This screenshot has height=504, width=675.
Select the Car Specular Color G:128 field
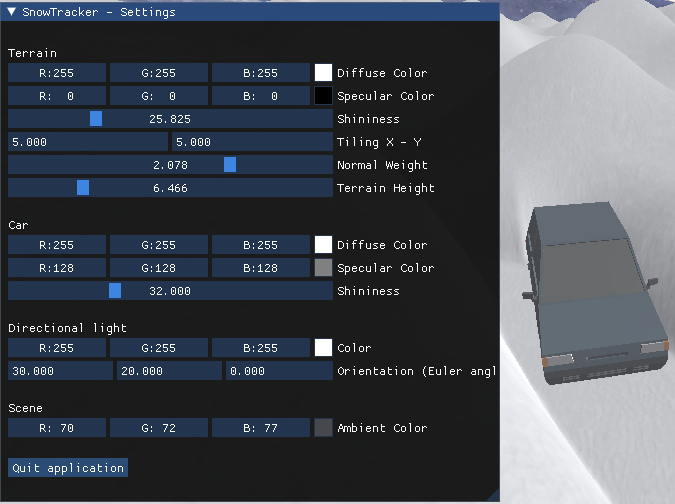pos(159,268)
